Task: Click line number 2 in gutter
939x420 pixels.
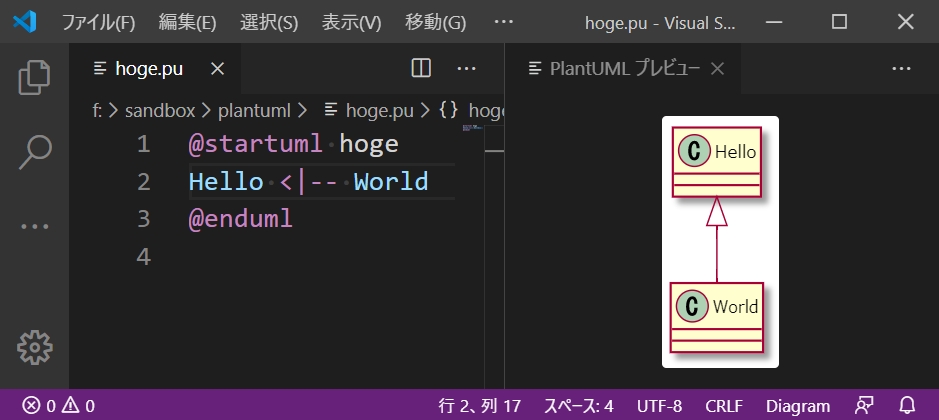Action: point(143,182)
